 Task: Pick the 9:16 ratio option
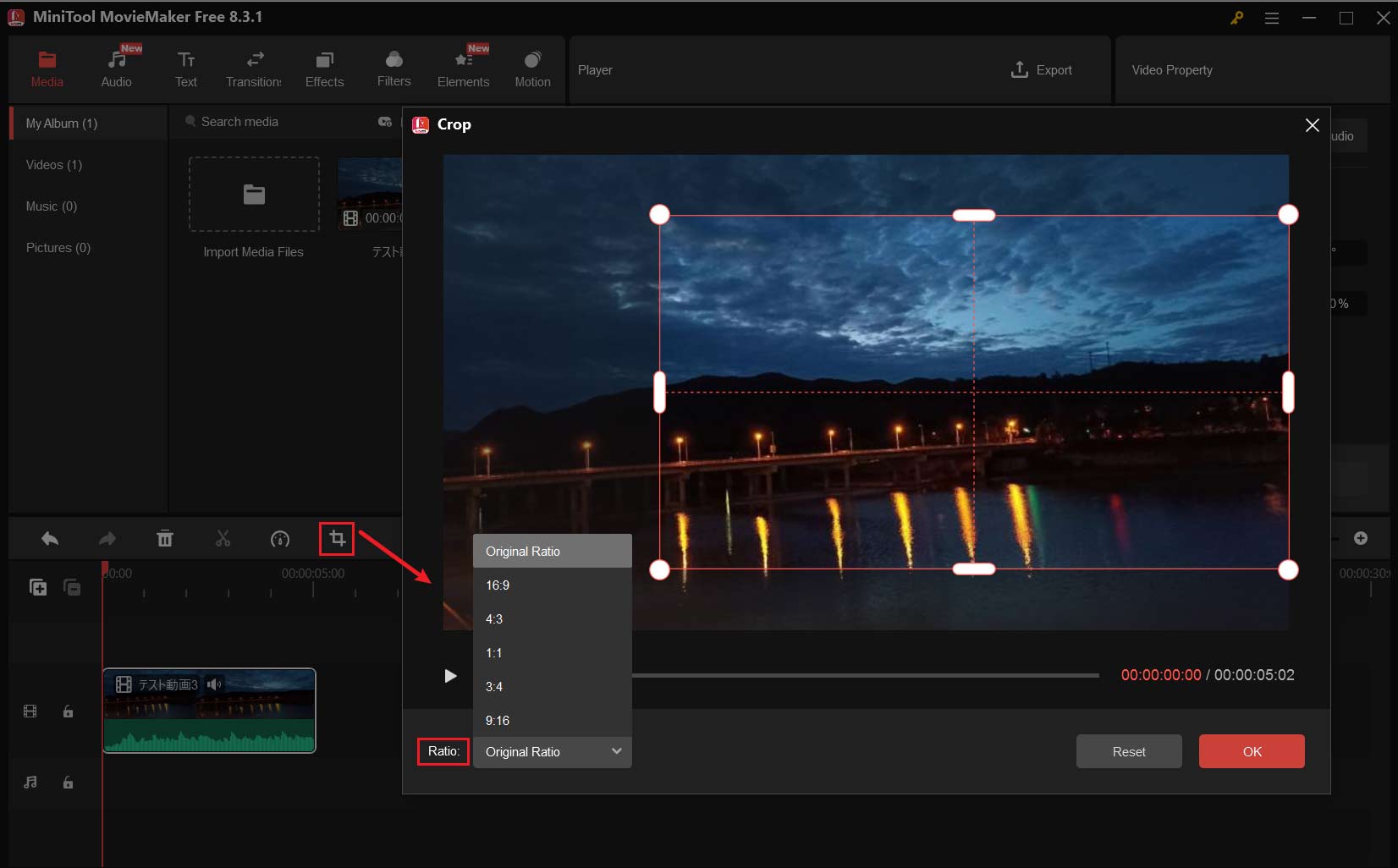tap(498, 721)
